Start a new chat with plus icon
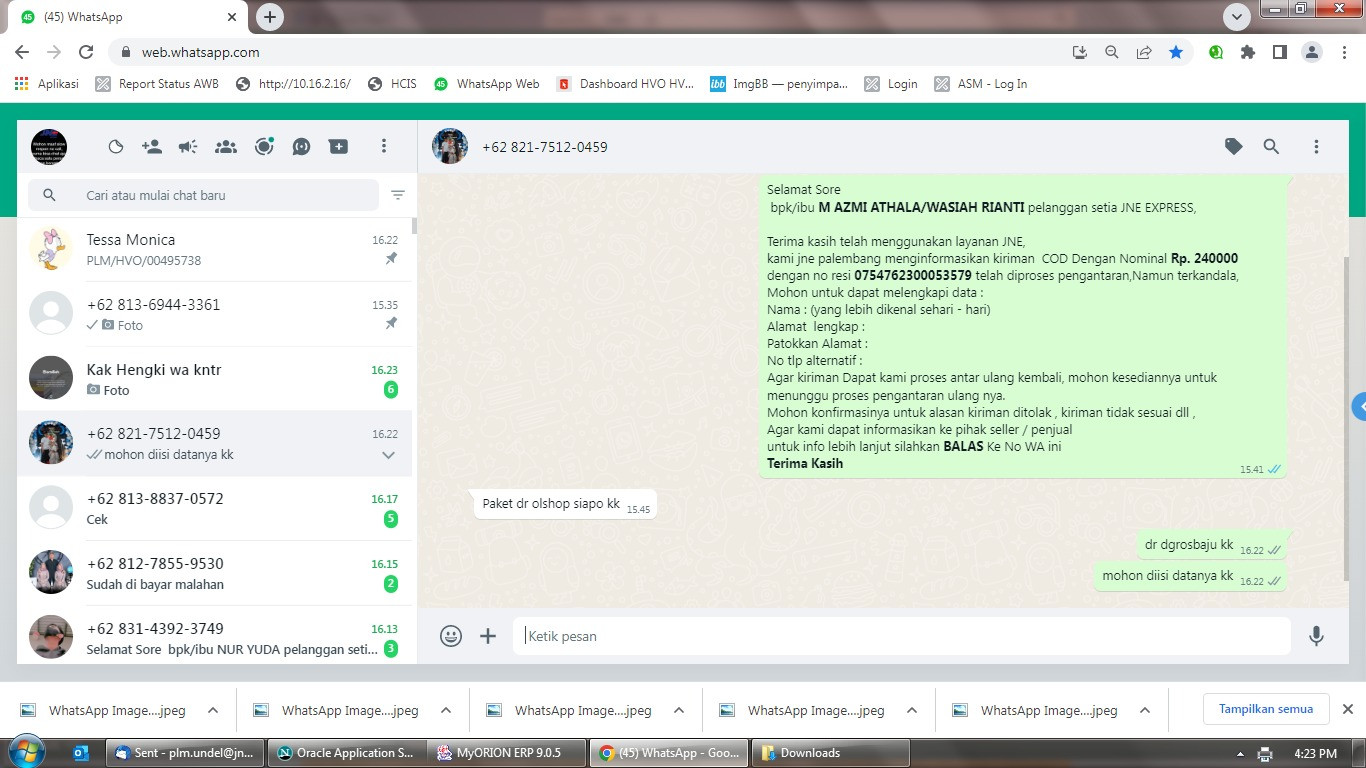Screen dimensions: 1366x768 (x=339, y=147)
